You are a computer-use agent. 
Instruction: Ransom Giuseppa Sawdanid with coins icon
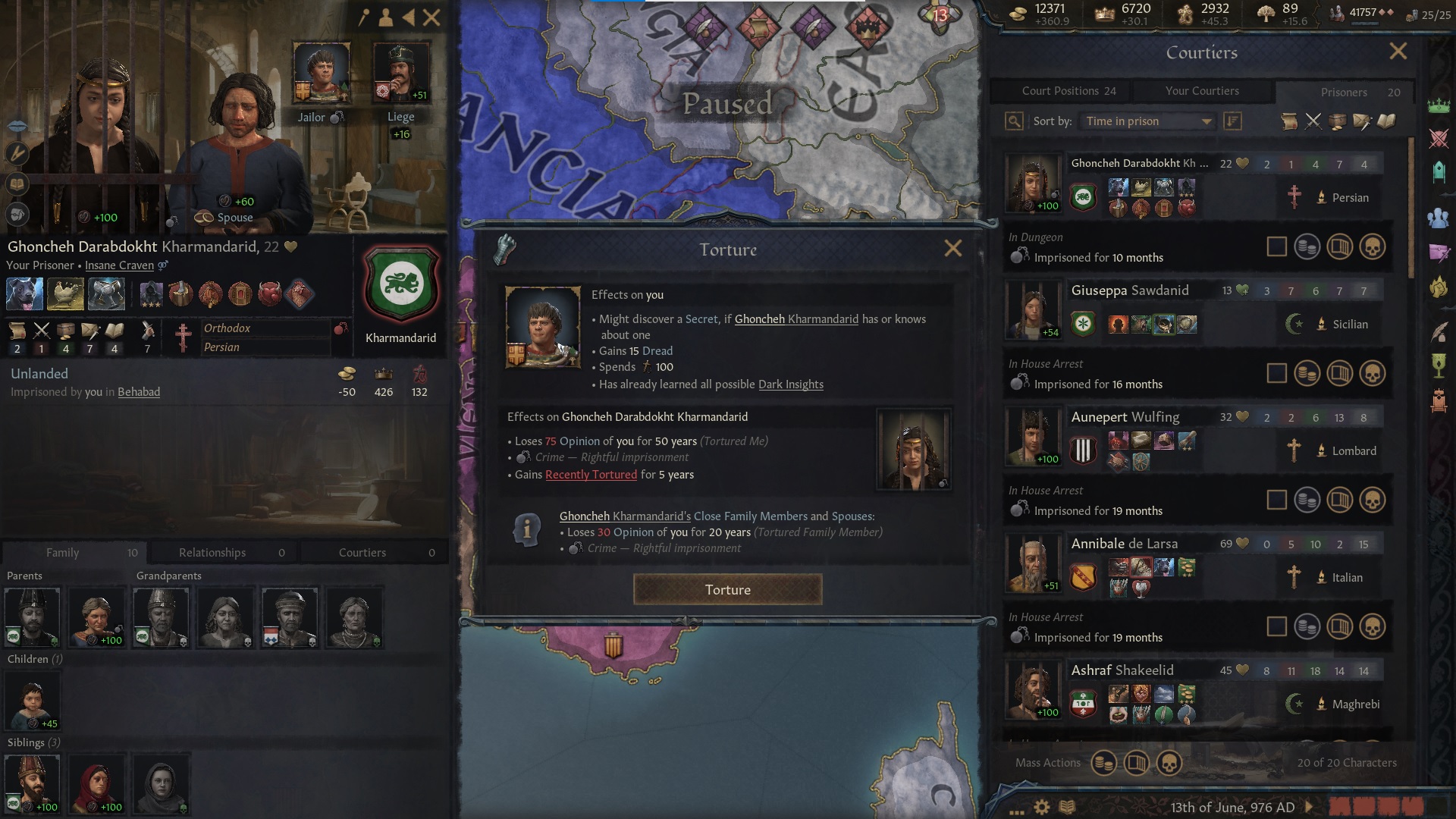point(1307,374)
